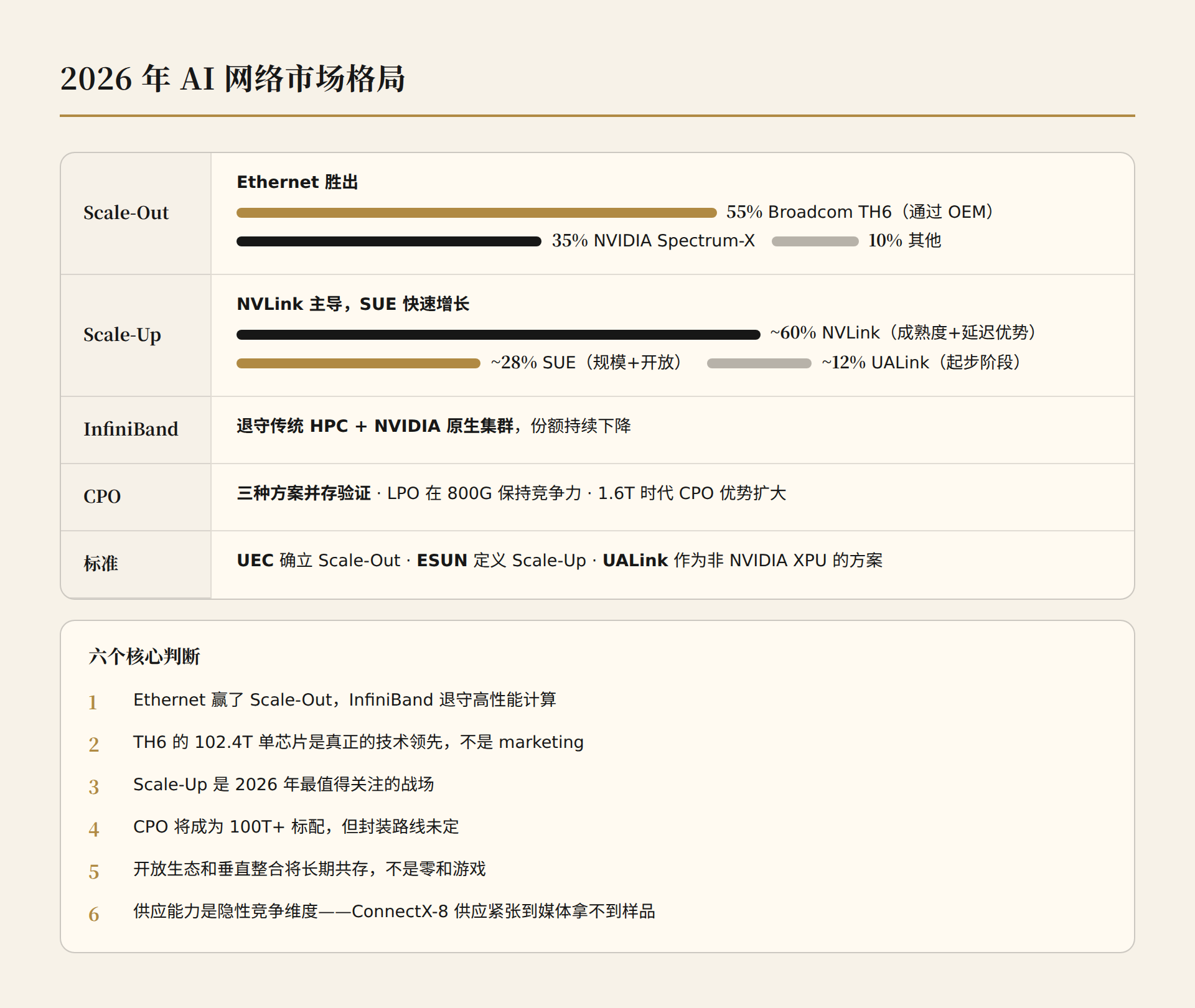The height and width of the screenshot is (1008, 1195).
Task: Click "~28% SUE（规模+开放）" label
Action: [588, 363]
